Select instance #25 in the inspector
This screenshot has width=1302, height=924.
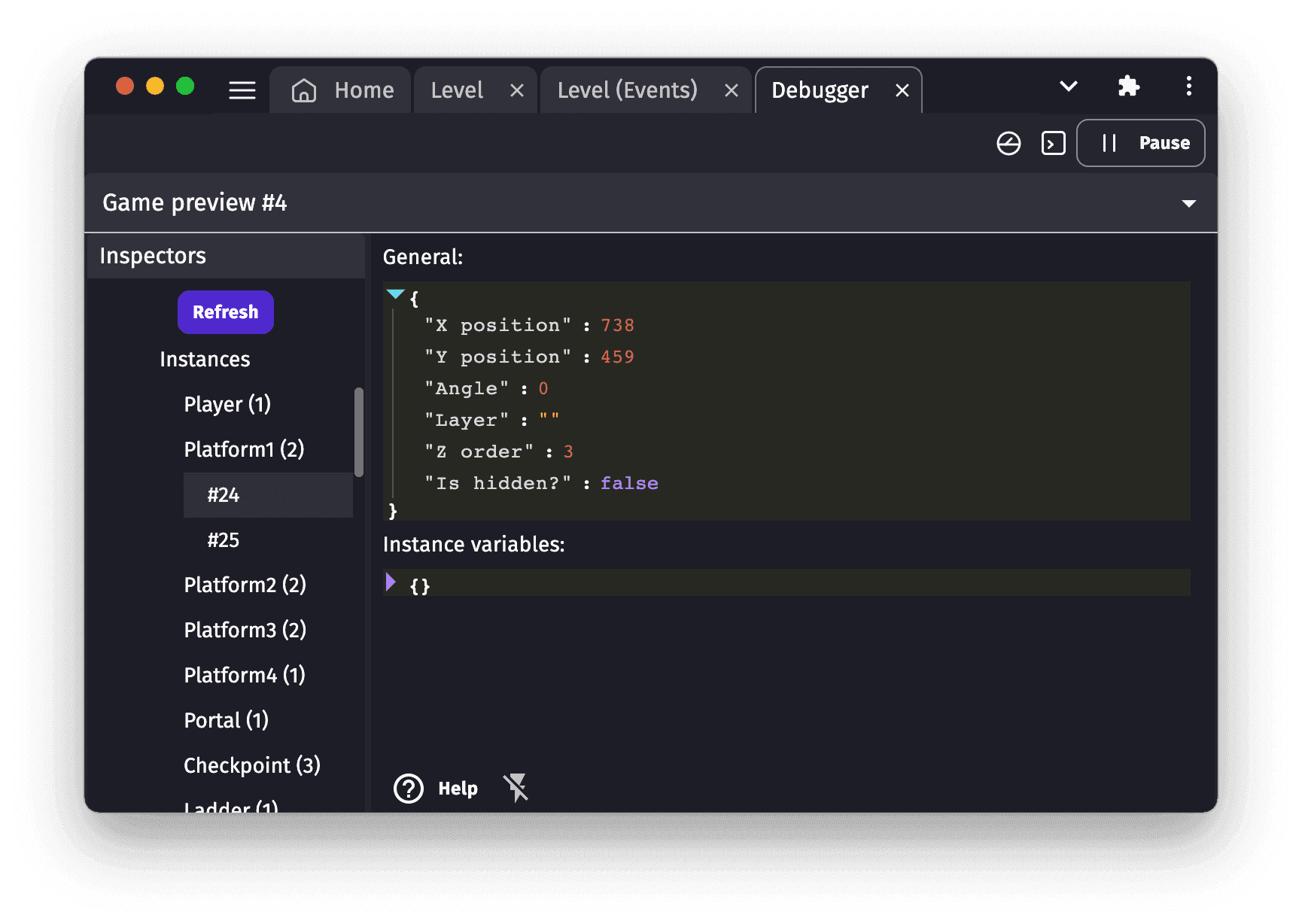tap(224, 540)
